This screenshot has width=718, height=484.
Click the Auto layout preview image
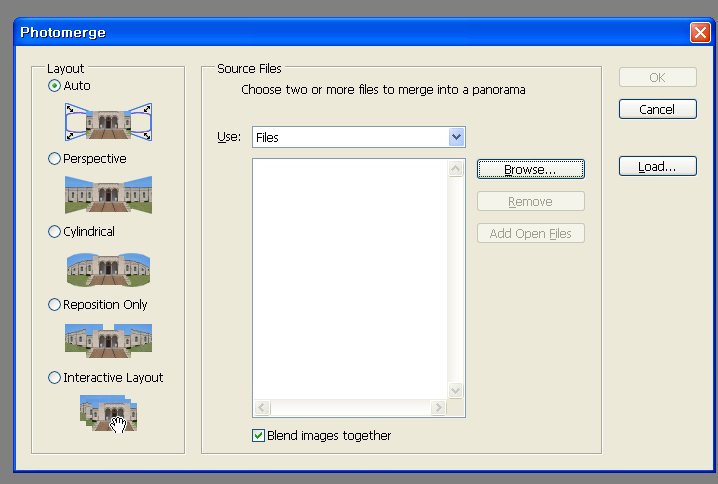[x=109, y=122]
